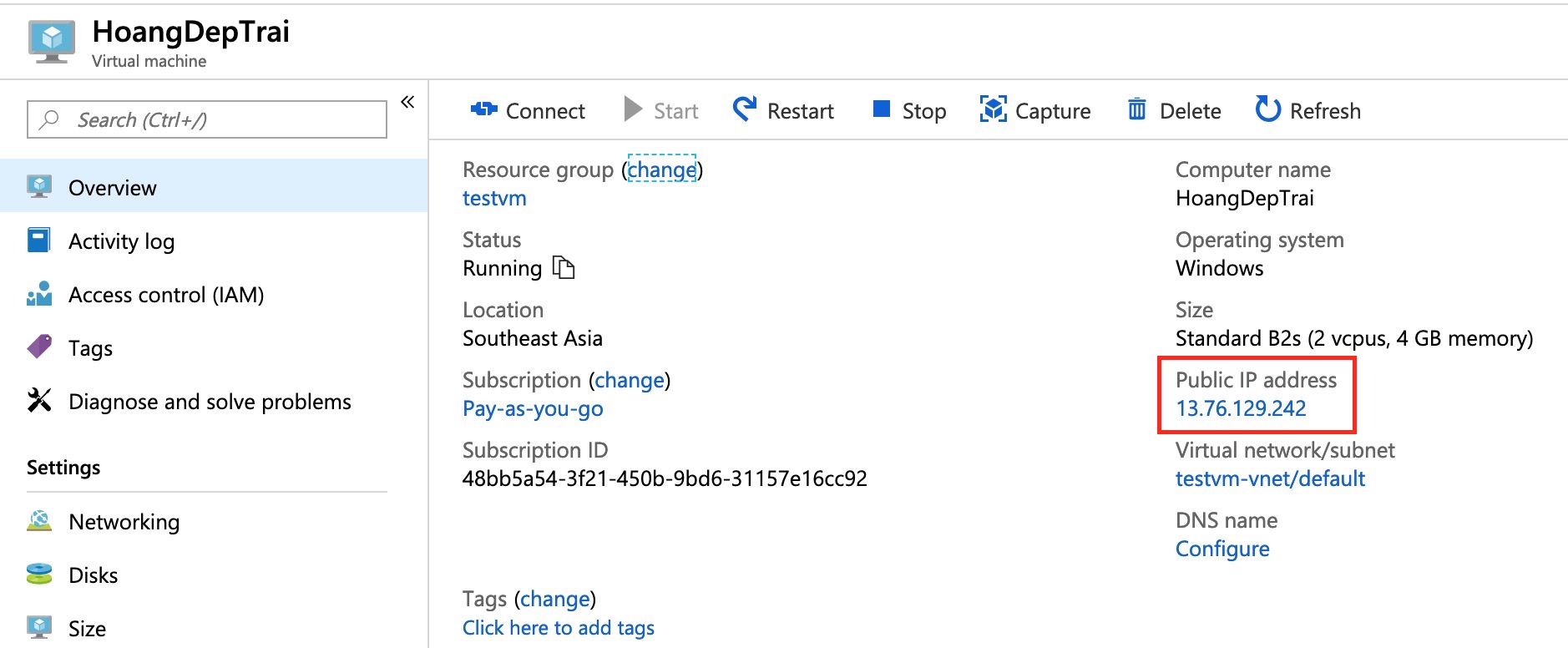Click the Tags purple label icon
Image resolution: width=1568 pixels, height=648 pixels.
coord(39,347)
